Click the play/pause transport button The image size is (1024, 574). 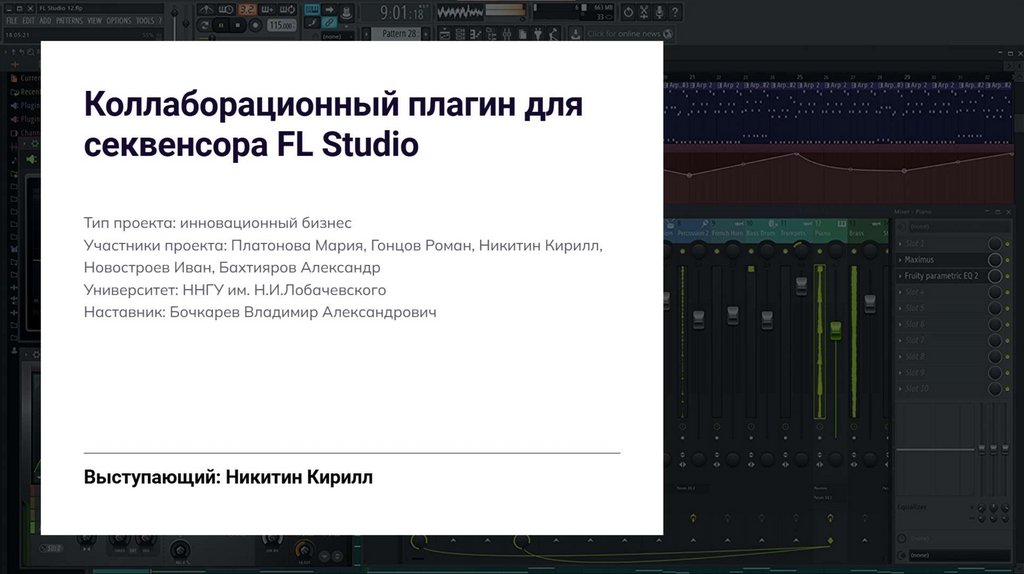pyautogui.click(x=221, y=25)
